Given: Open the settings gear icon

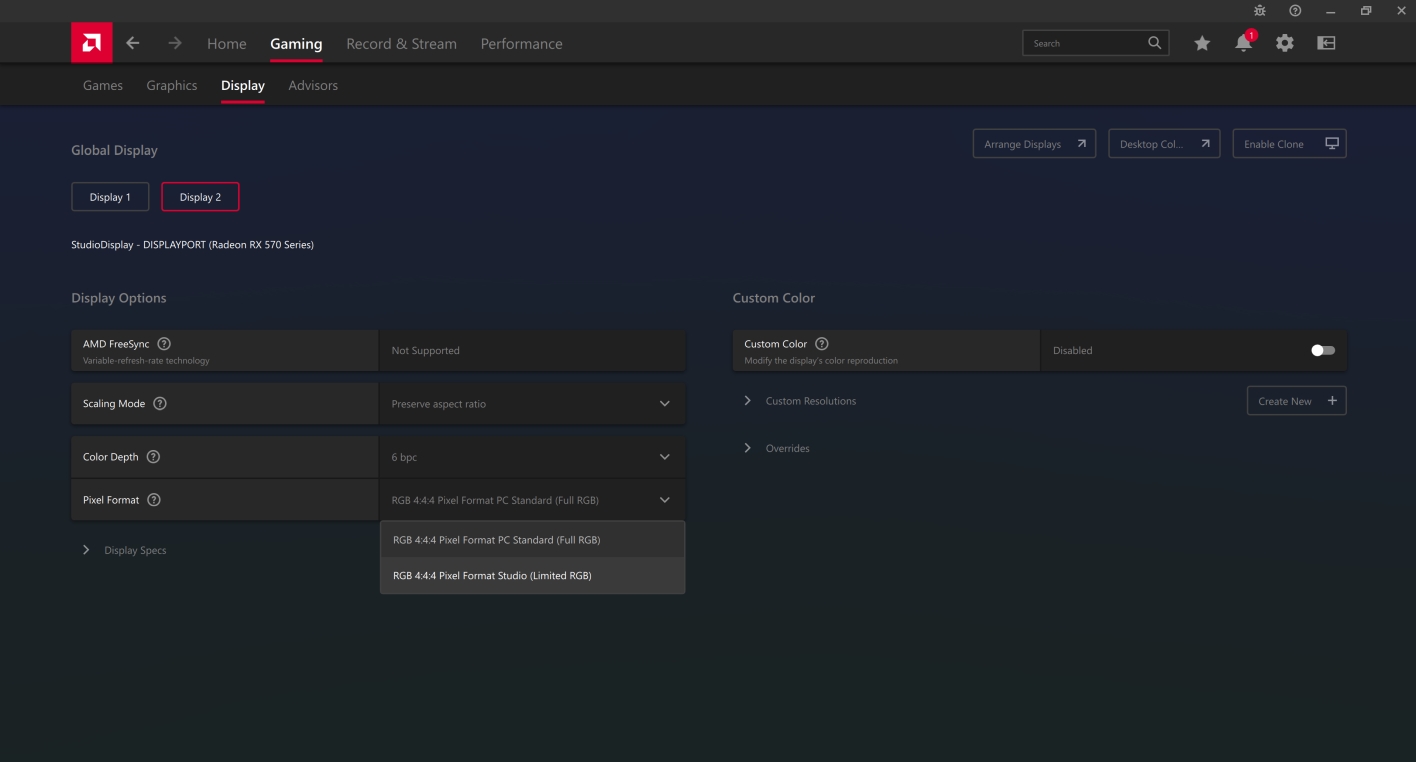Looking at the screenshot, I should coord(1285,43).
